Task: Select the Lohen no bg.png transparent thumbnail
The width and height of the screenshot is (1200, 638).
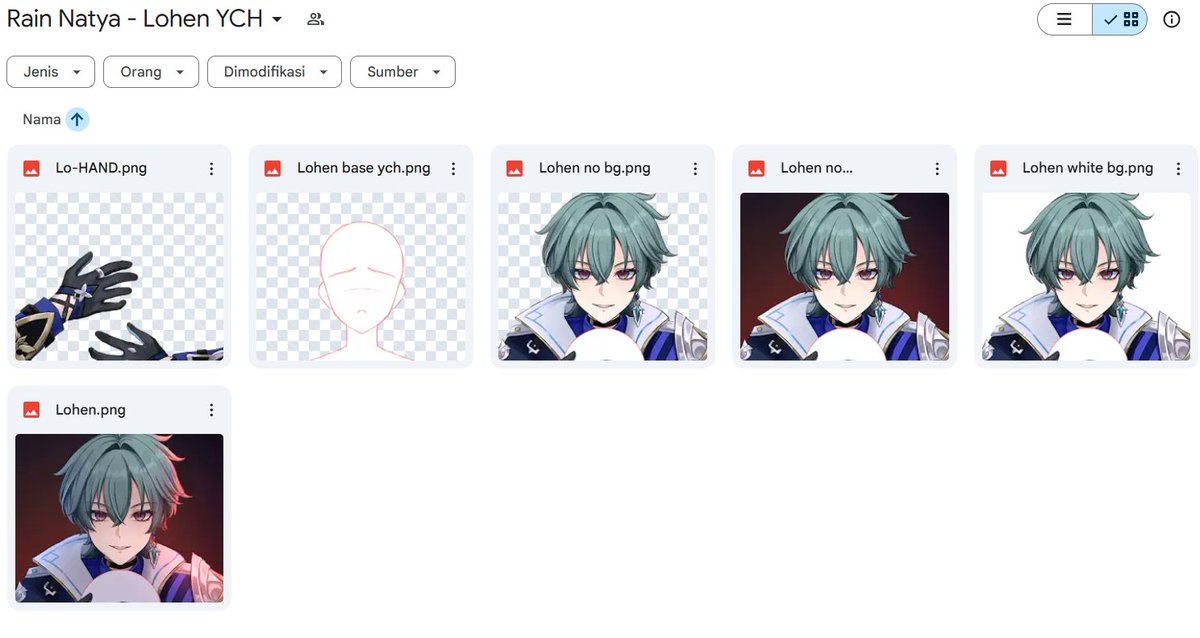Action: click(x=603, y=277)
